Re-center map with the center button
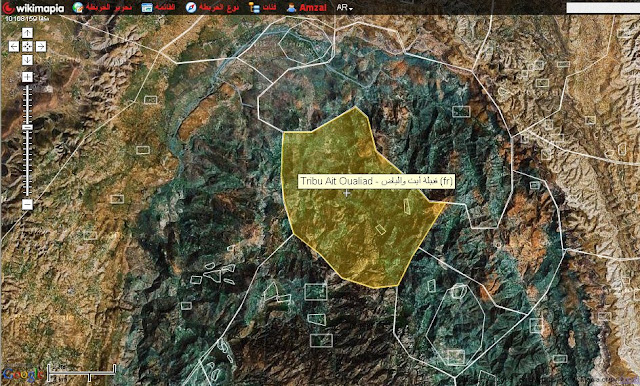The width and height of the screenshot is (640, 386). point(27,47)
